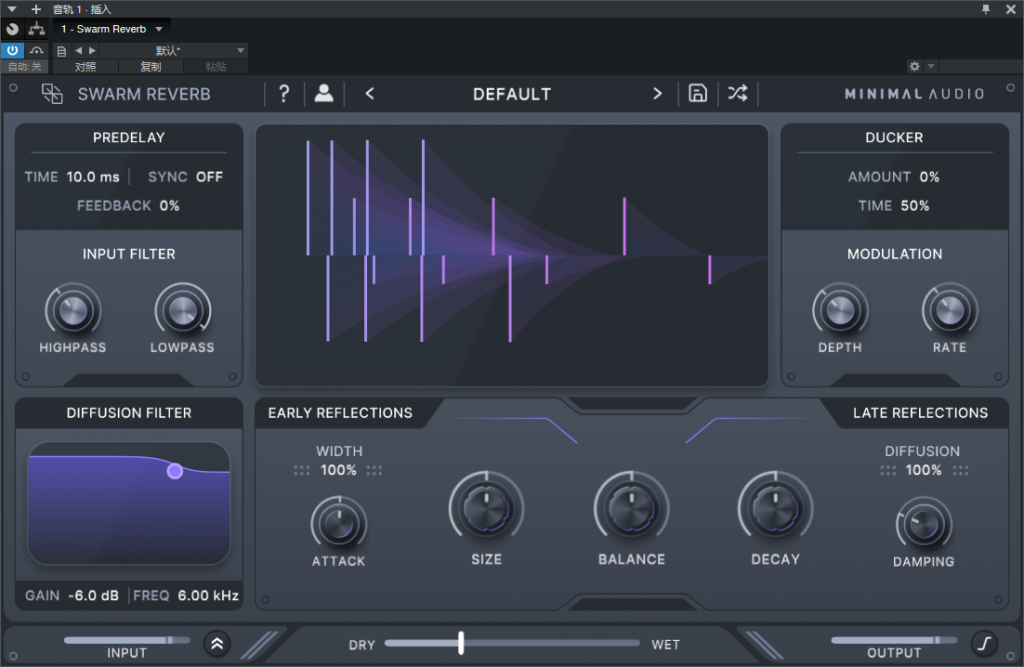Click the modulation DEPTH knob
The height and width of the screenshot is (667, 1024).
pos(840,311)
